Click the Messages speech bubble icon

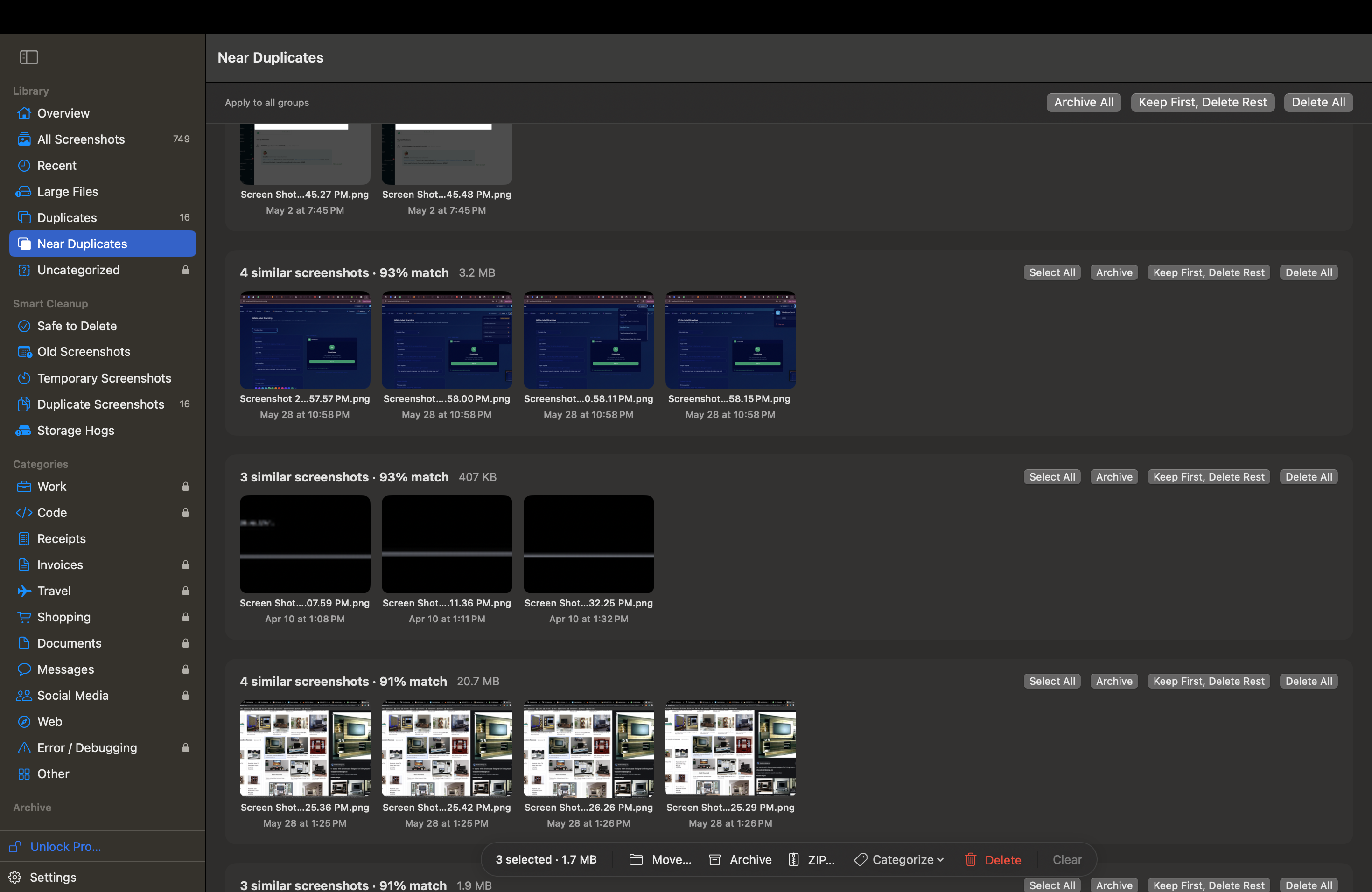pyautogui.click(x=24, y=669)
